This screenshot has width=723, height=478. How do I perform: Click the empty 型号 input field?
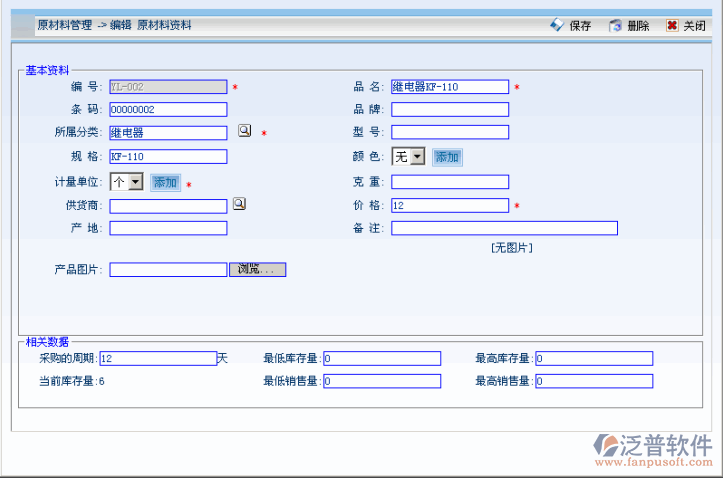click(450, 132)
